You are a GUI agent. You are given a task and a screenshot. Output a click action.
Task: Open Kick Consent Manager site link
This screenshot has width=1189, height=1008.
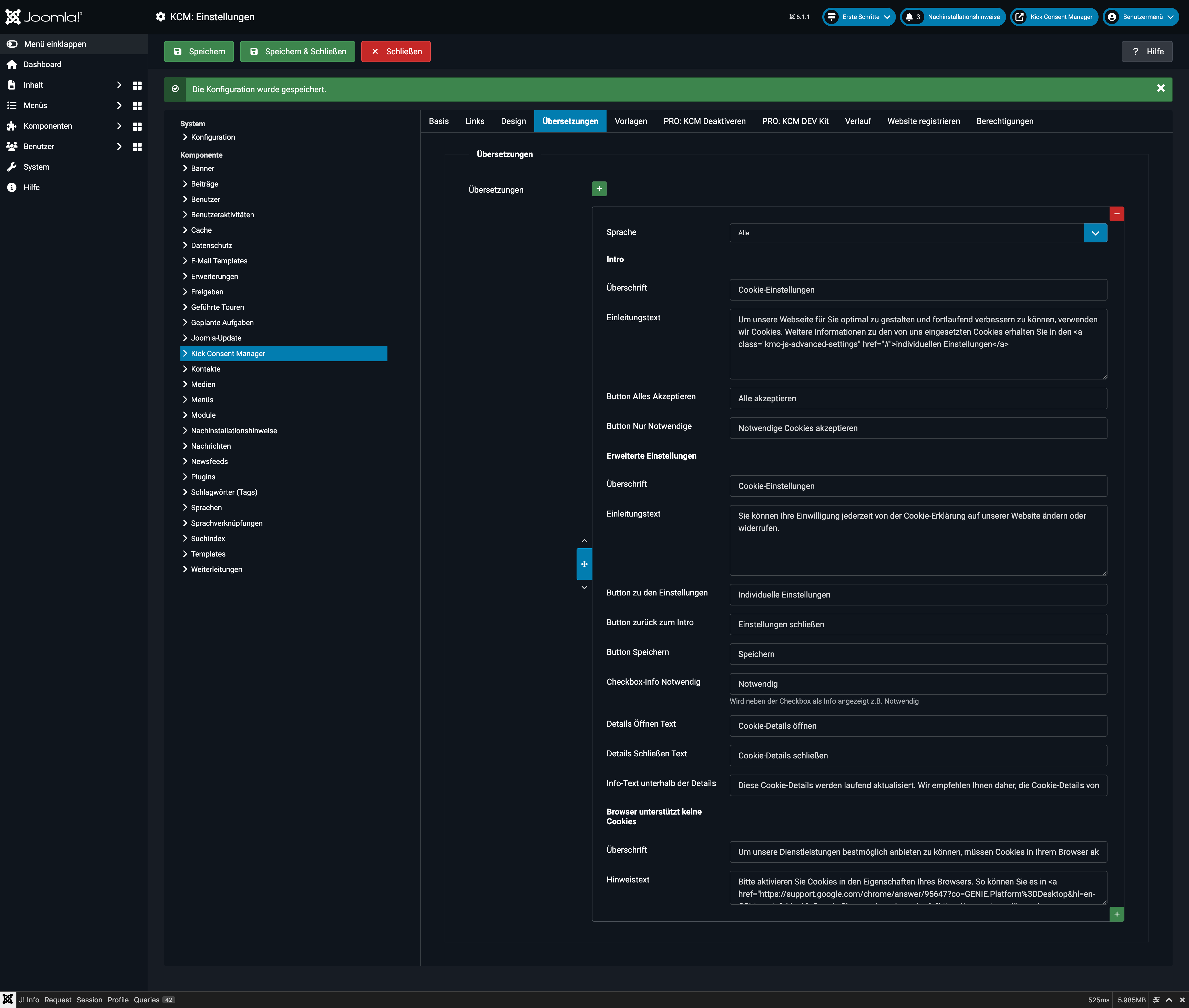1054,17
